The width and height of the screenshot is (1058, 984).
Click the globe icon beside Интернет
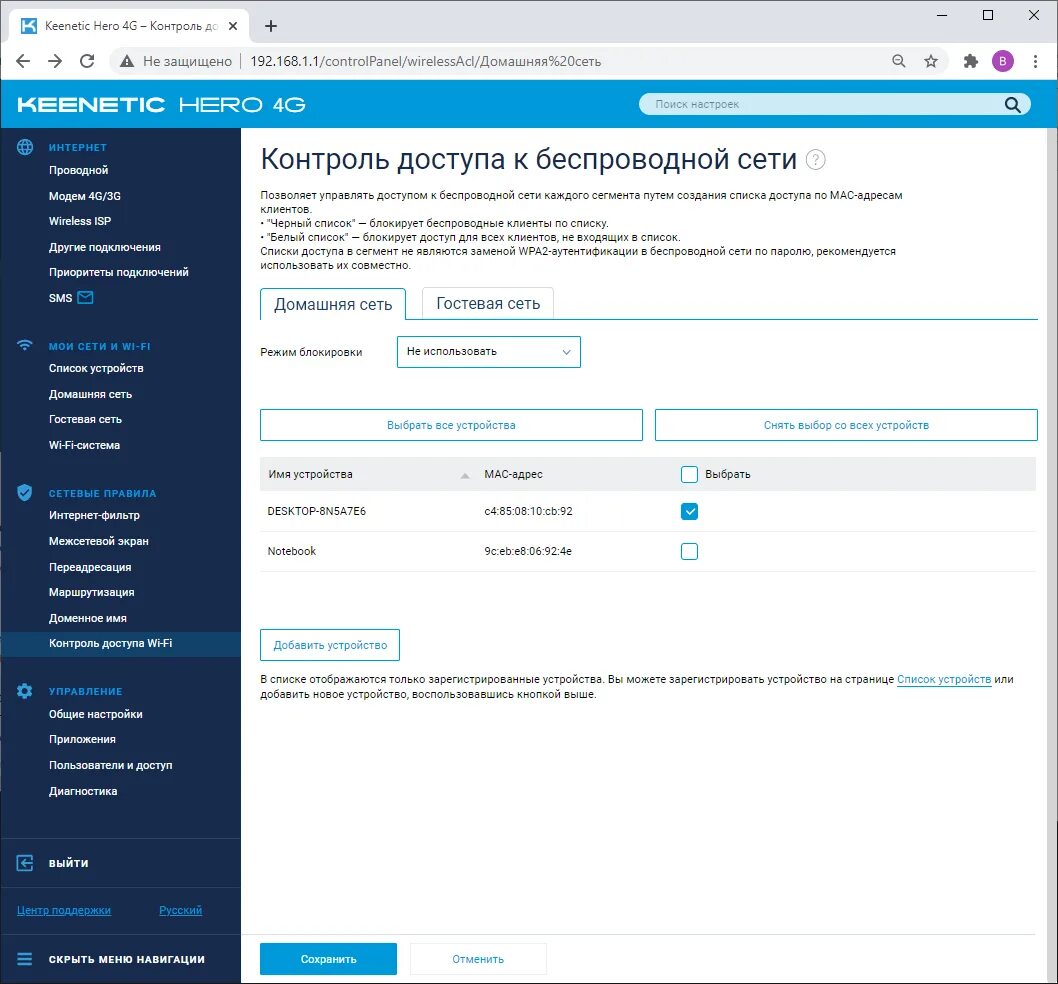pos(25,147)
